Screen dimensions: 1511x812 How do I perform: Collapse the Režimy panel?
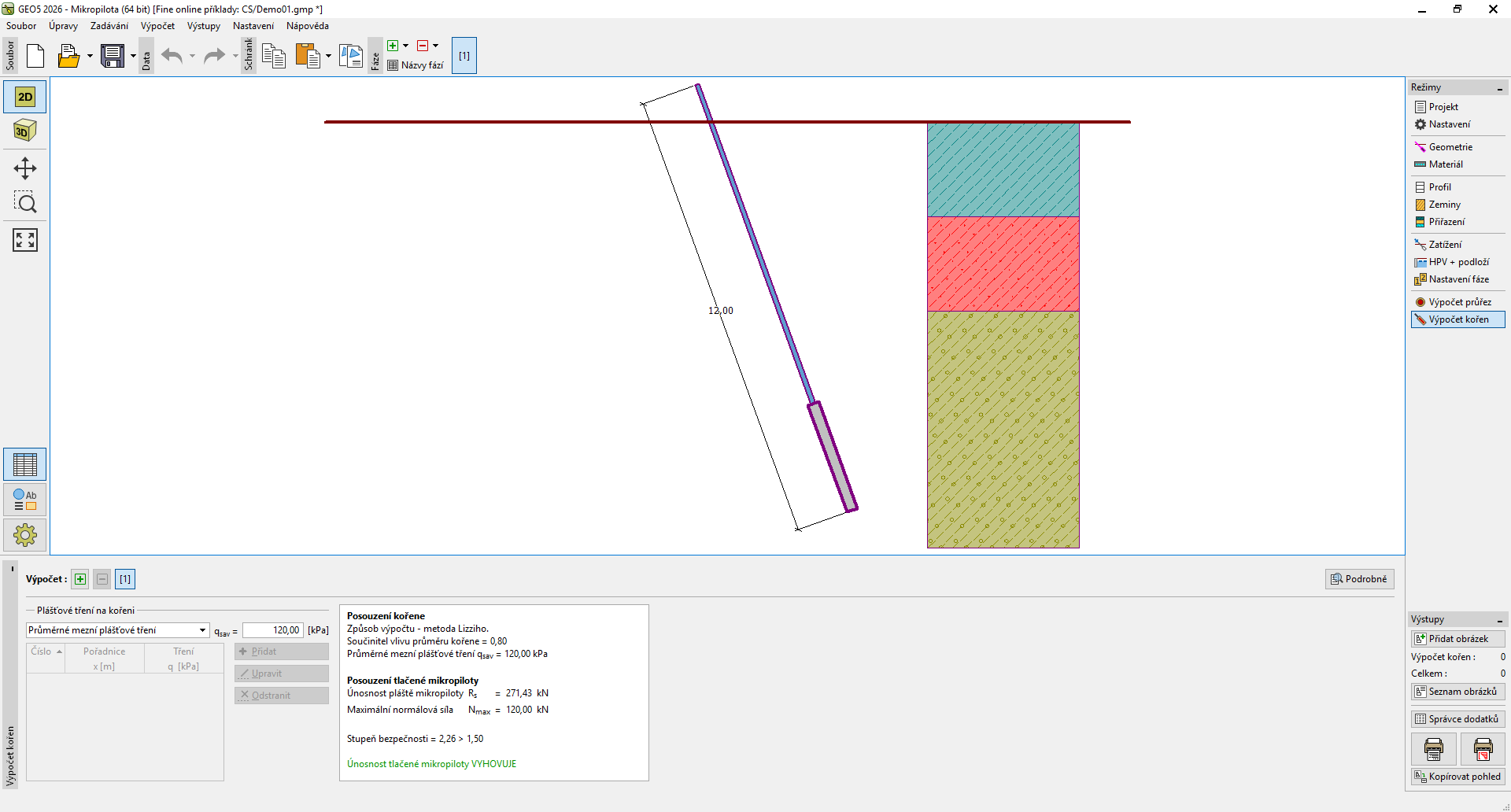[x=1500, y=88]
